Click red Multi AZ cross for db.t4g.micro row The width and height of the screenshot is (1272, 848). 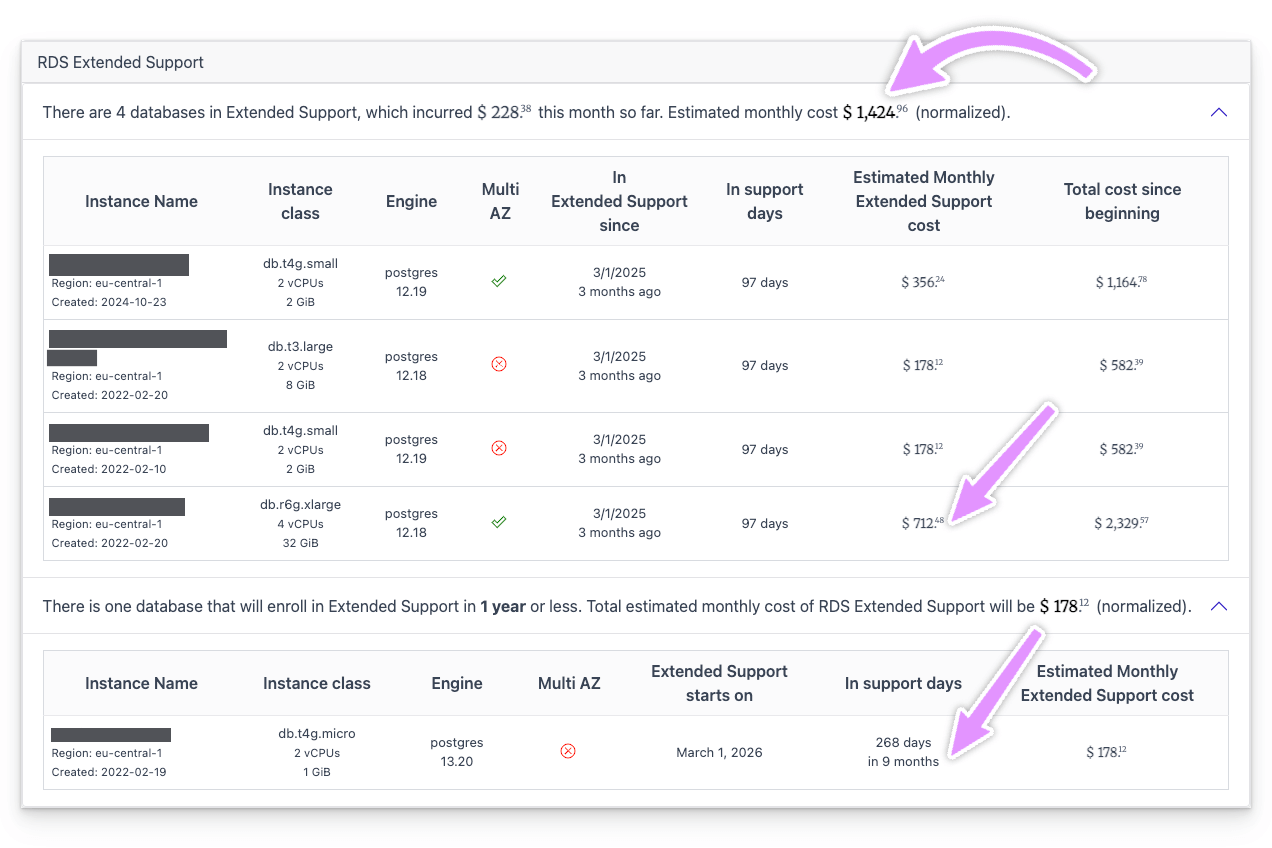[x=568, y=752]
